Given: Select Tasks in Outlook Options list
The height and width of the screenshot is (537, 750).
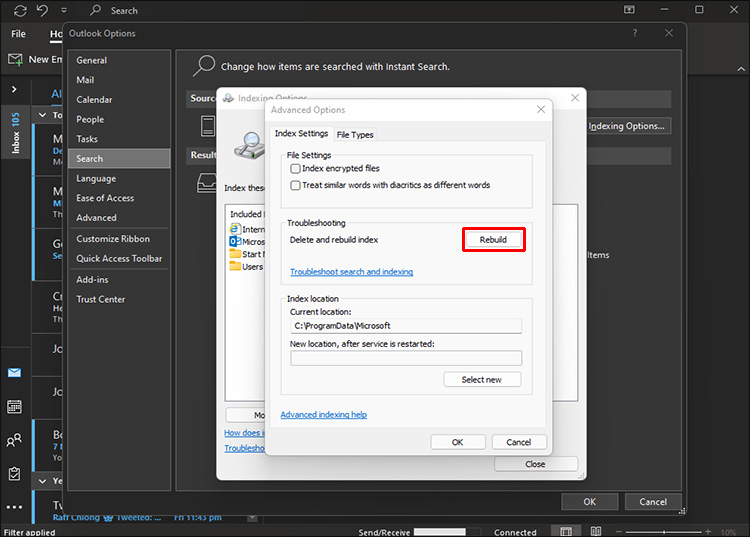Looking at the screenshot, I should tap(119, 139).
